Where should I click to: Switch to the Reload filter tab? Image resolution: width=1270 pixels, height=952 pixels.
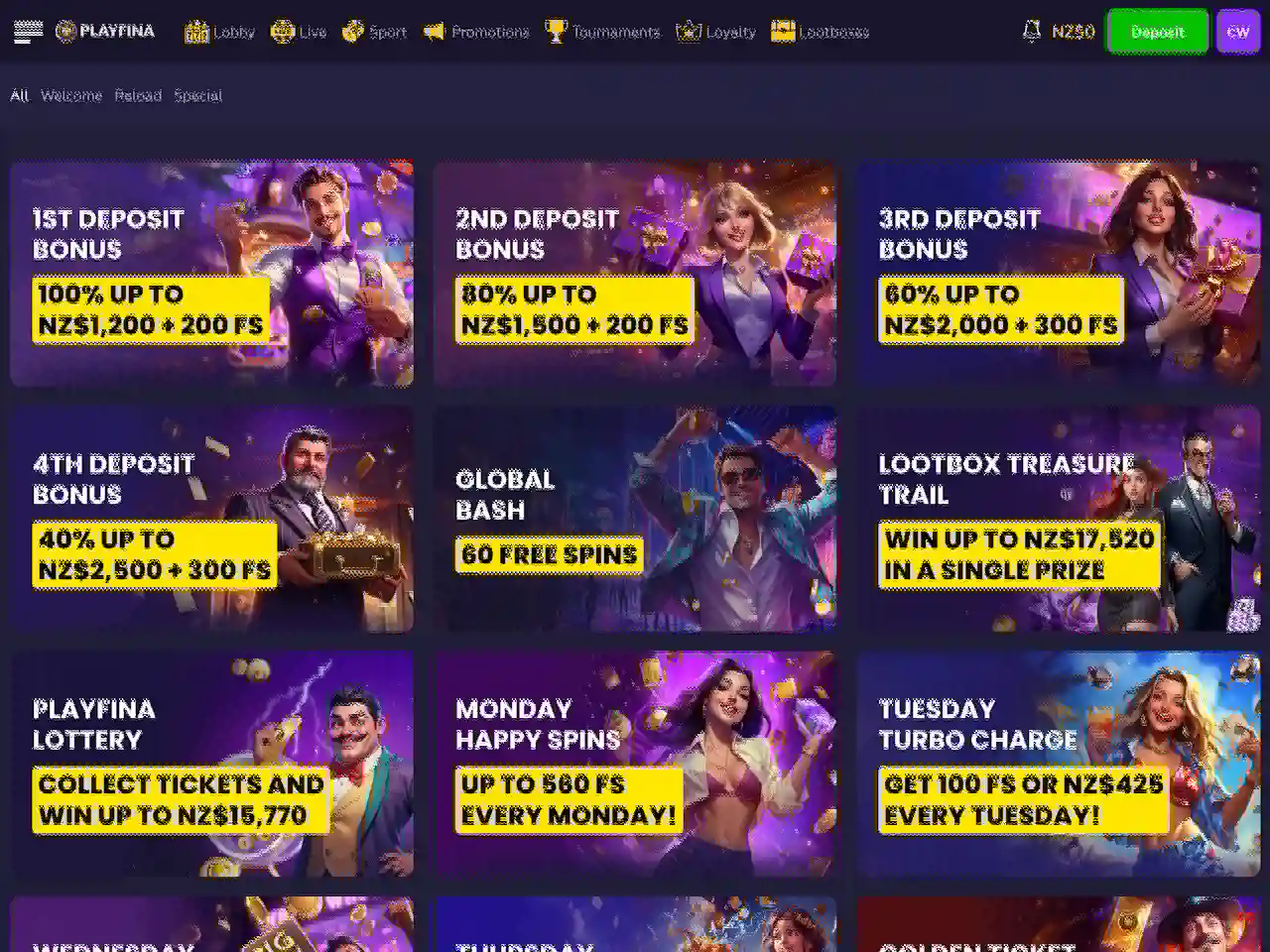pos(138,95)
